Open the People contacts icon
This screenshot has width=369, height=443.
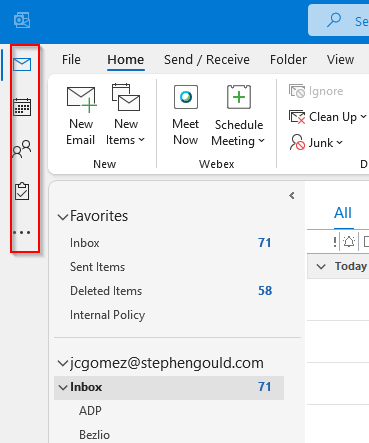22,149
